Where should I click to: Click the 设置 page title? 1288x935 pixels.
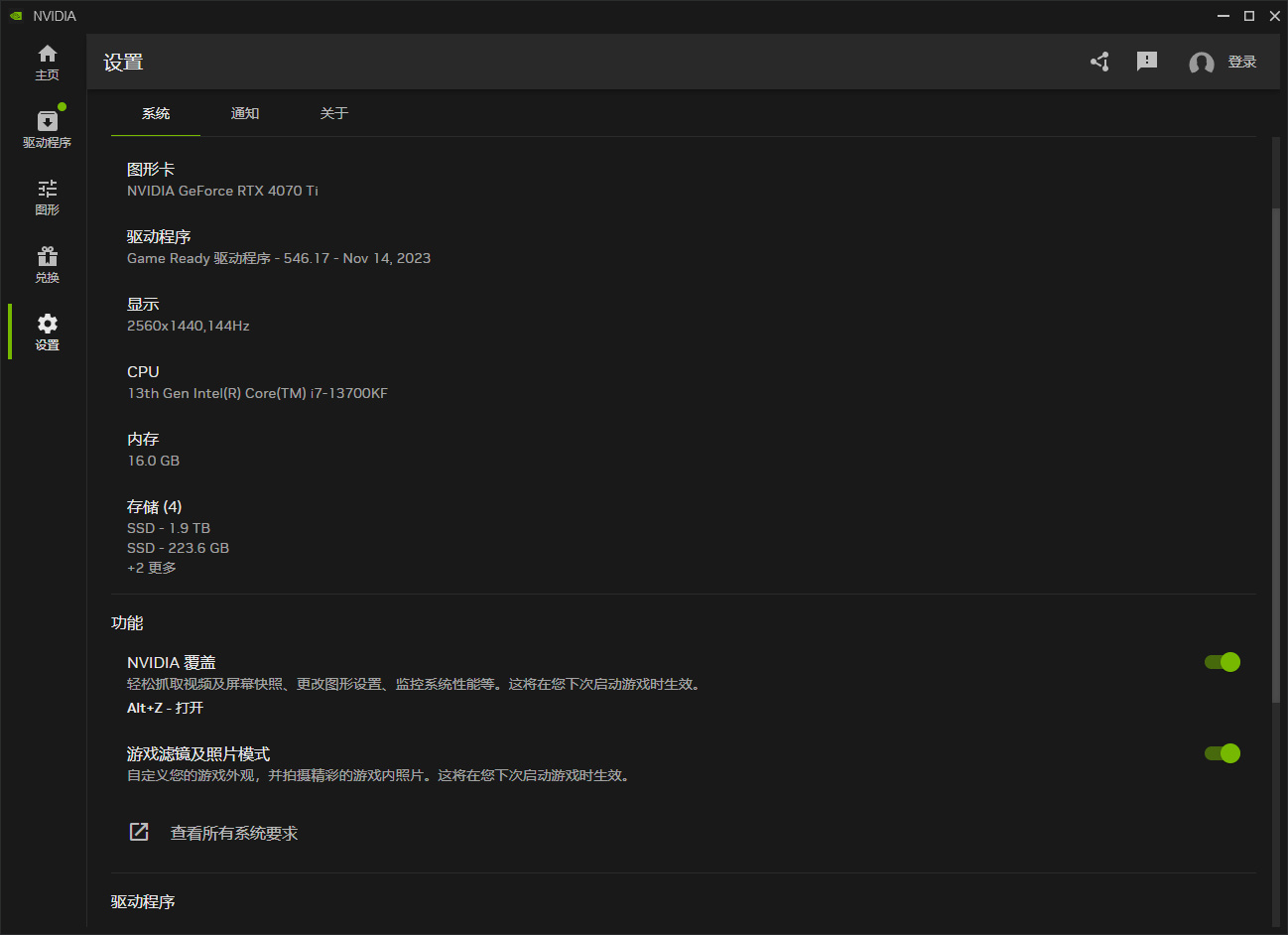123,63
